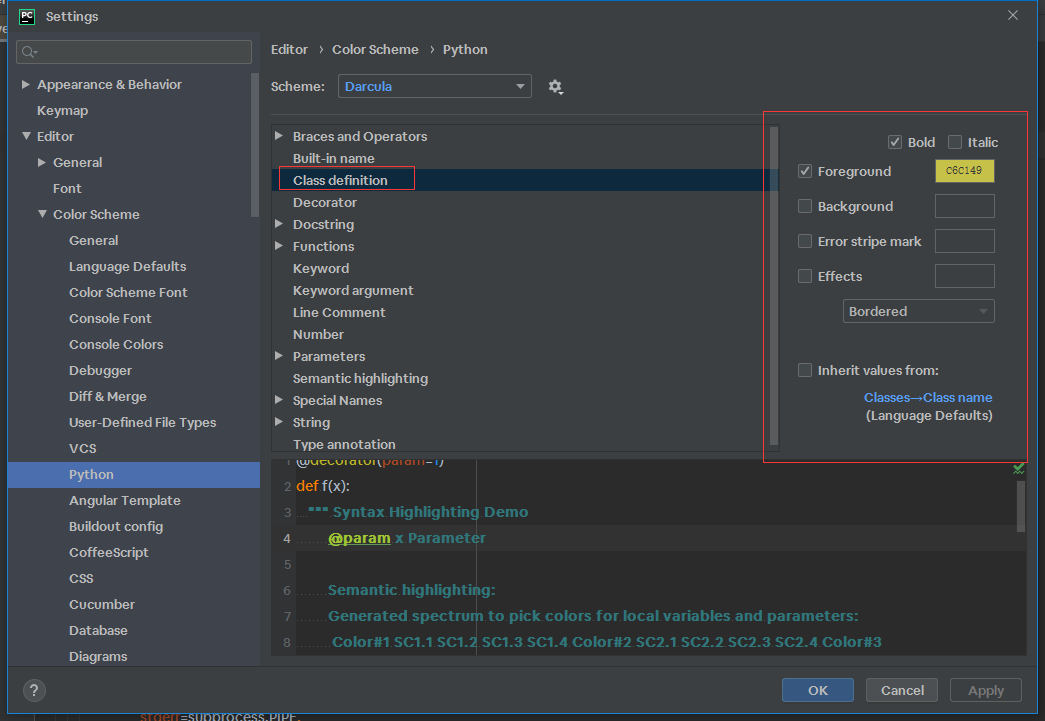This screenshot has height=721, width=1045.
Task: Select Type annotation attribute
Action: click(x=344, y=444)
